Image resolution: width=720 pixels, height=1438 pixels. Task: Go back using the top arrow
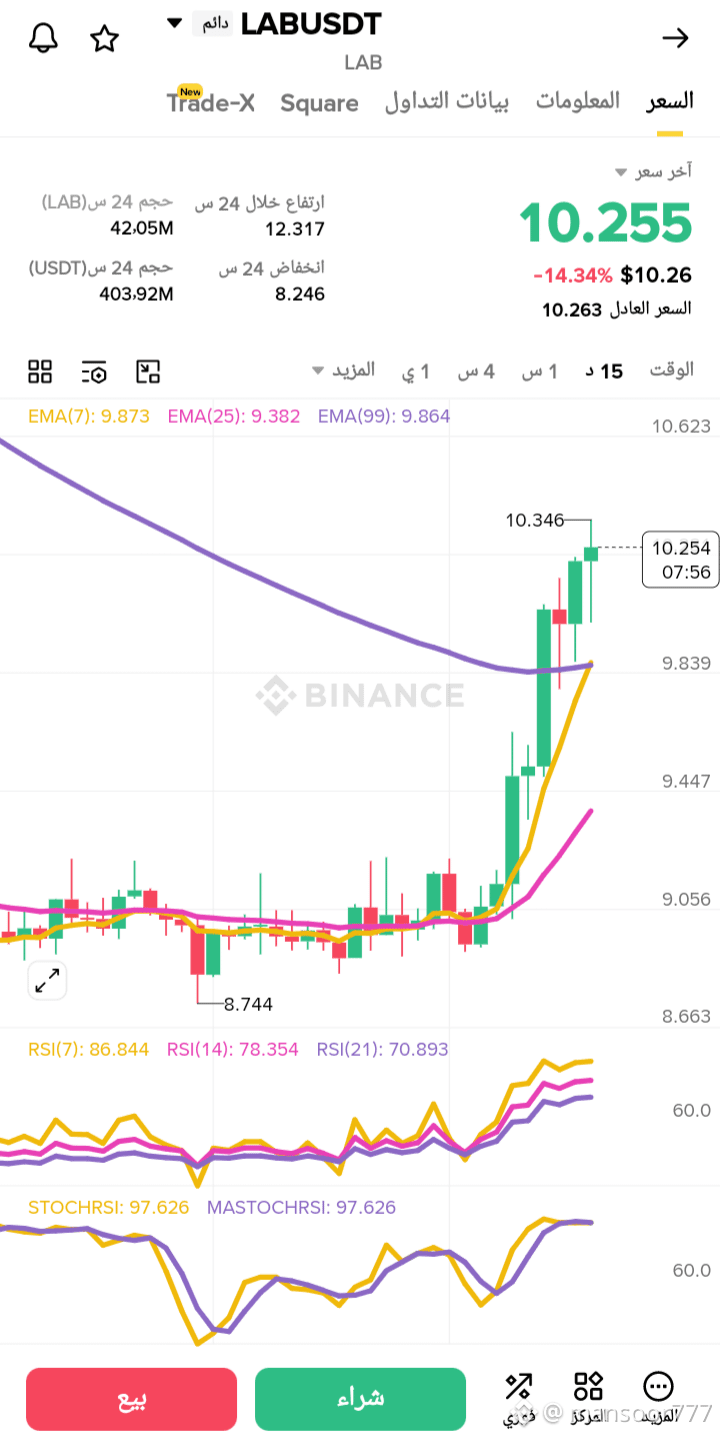point(676,38)
